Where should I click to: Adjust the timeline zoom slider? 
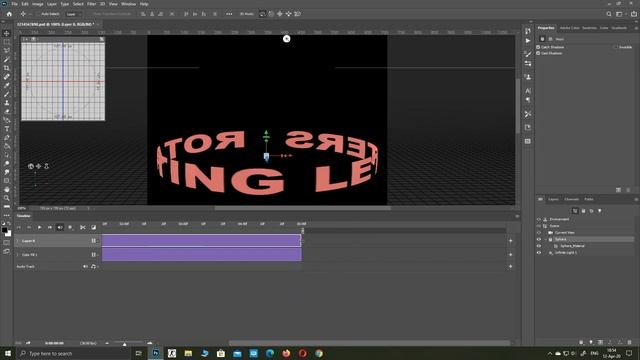tap(124, 344)
